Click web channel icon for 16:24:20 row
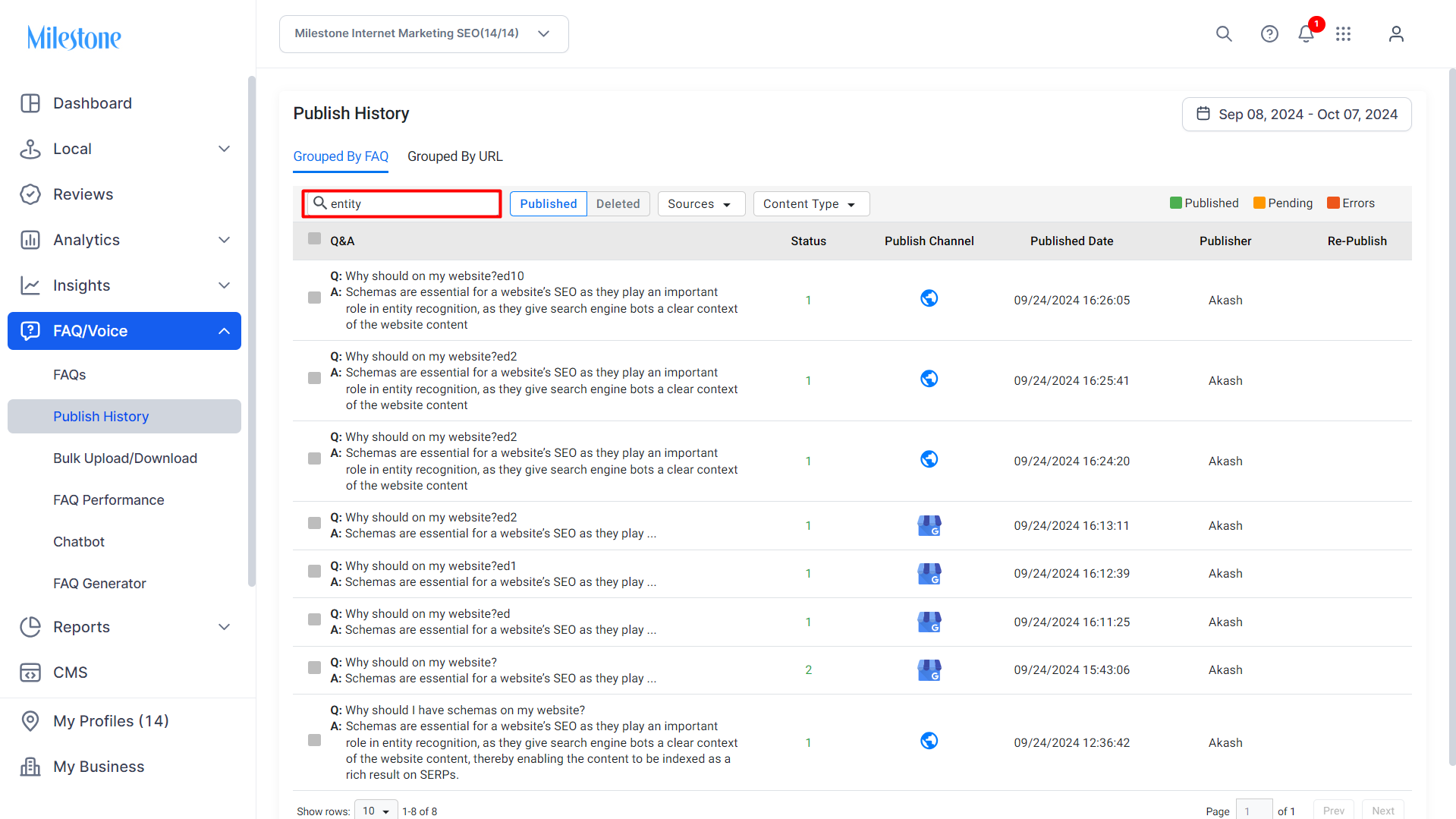The height and width of the screenshot is (819, 1456). pos(929,460)
